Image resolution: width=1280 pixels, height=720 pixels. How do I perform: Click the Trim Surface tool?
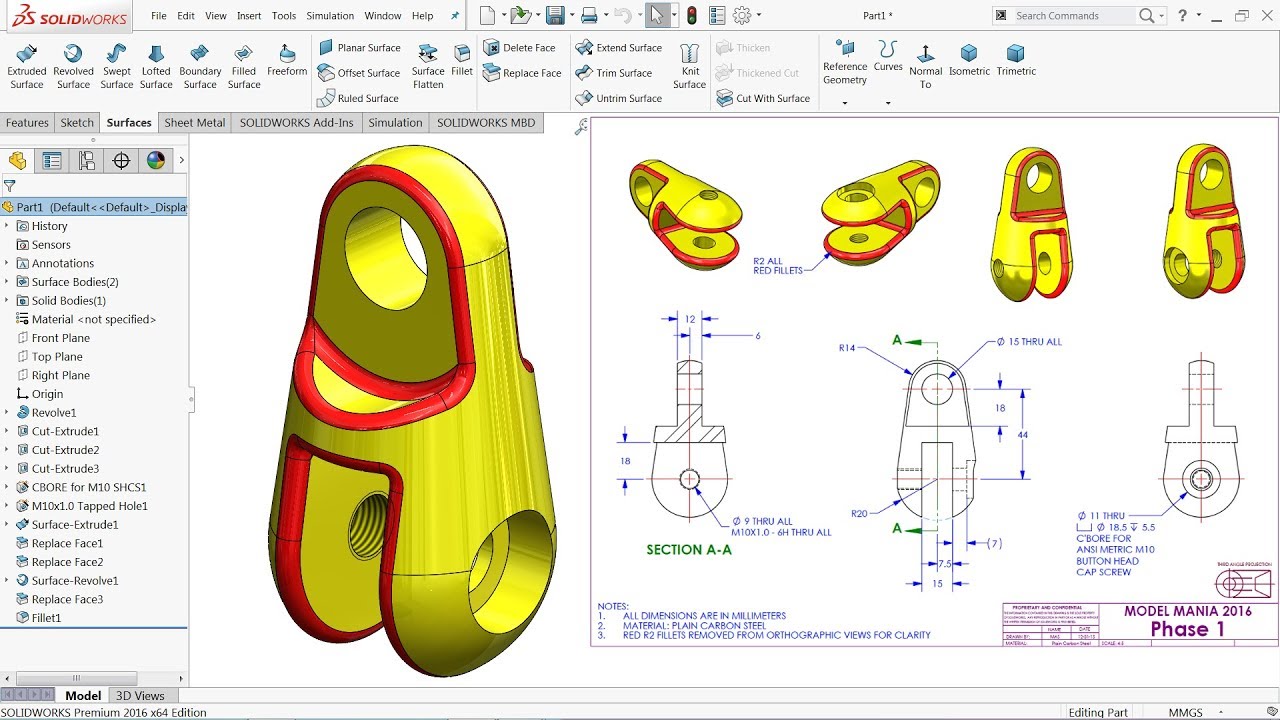(x=614, y=73)
